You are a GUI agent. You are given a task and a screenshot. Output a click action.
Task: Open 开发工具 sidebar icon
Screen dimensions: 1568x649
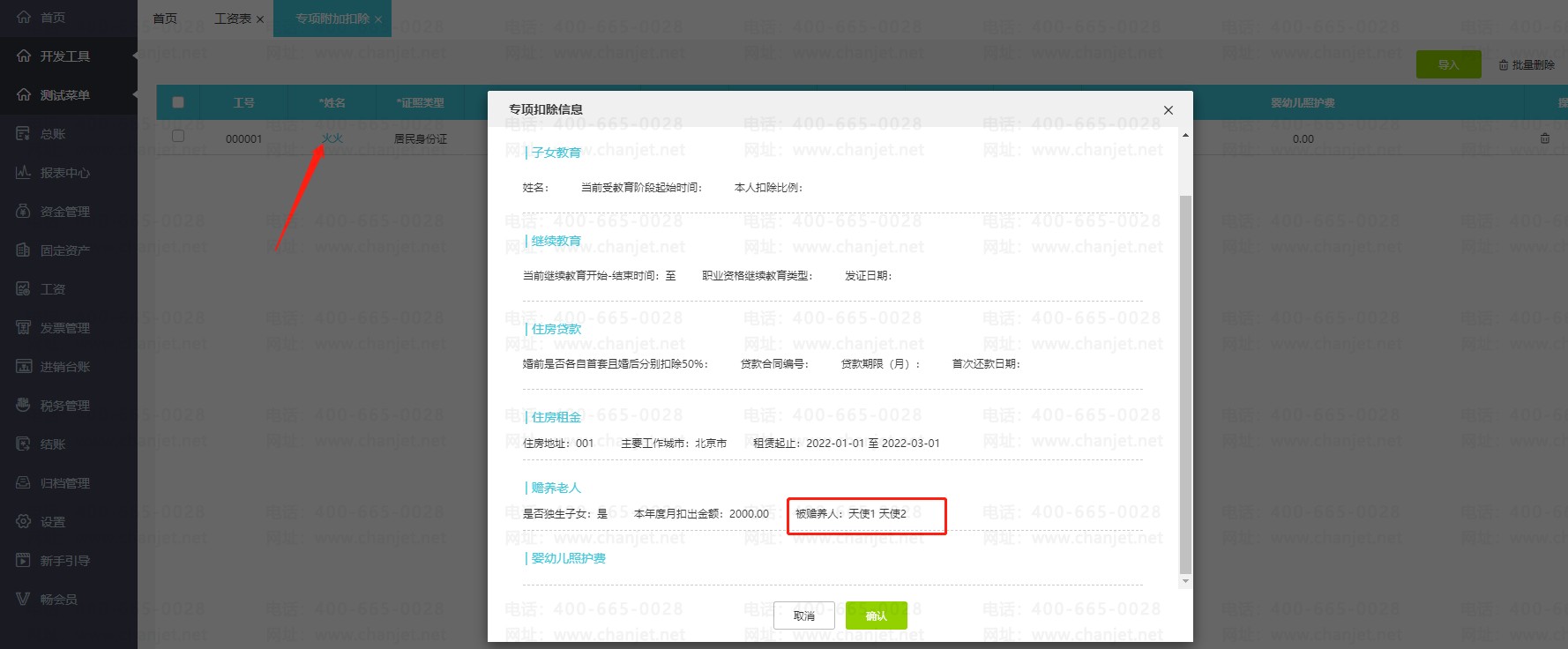pos(24,56)
